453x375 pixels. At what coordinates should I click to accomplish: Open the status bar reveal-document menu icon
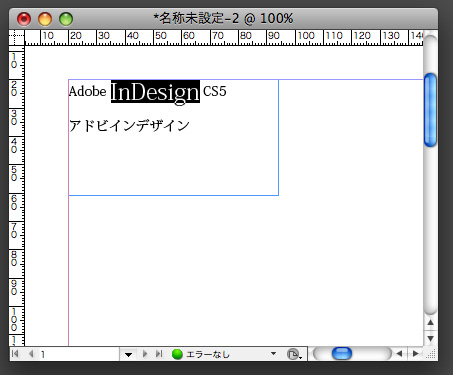pyautogui.click(x=294, y=354)
